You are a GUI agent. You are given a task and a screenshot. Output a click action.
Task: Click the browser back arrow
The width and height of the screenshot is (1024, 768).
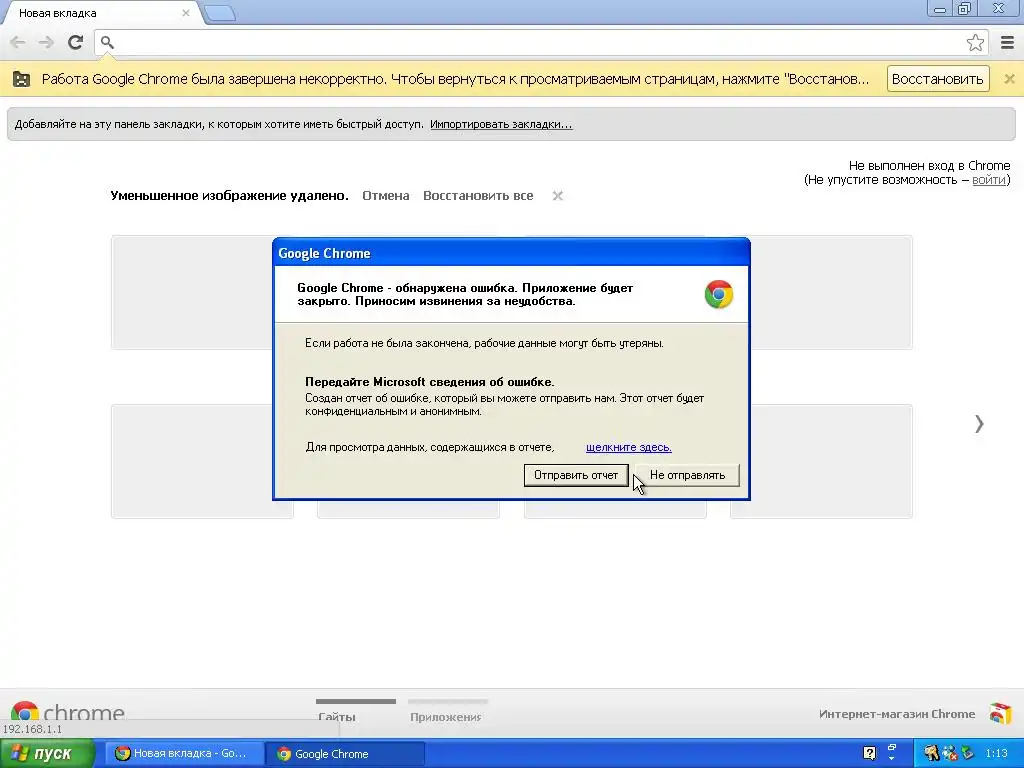18,42
